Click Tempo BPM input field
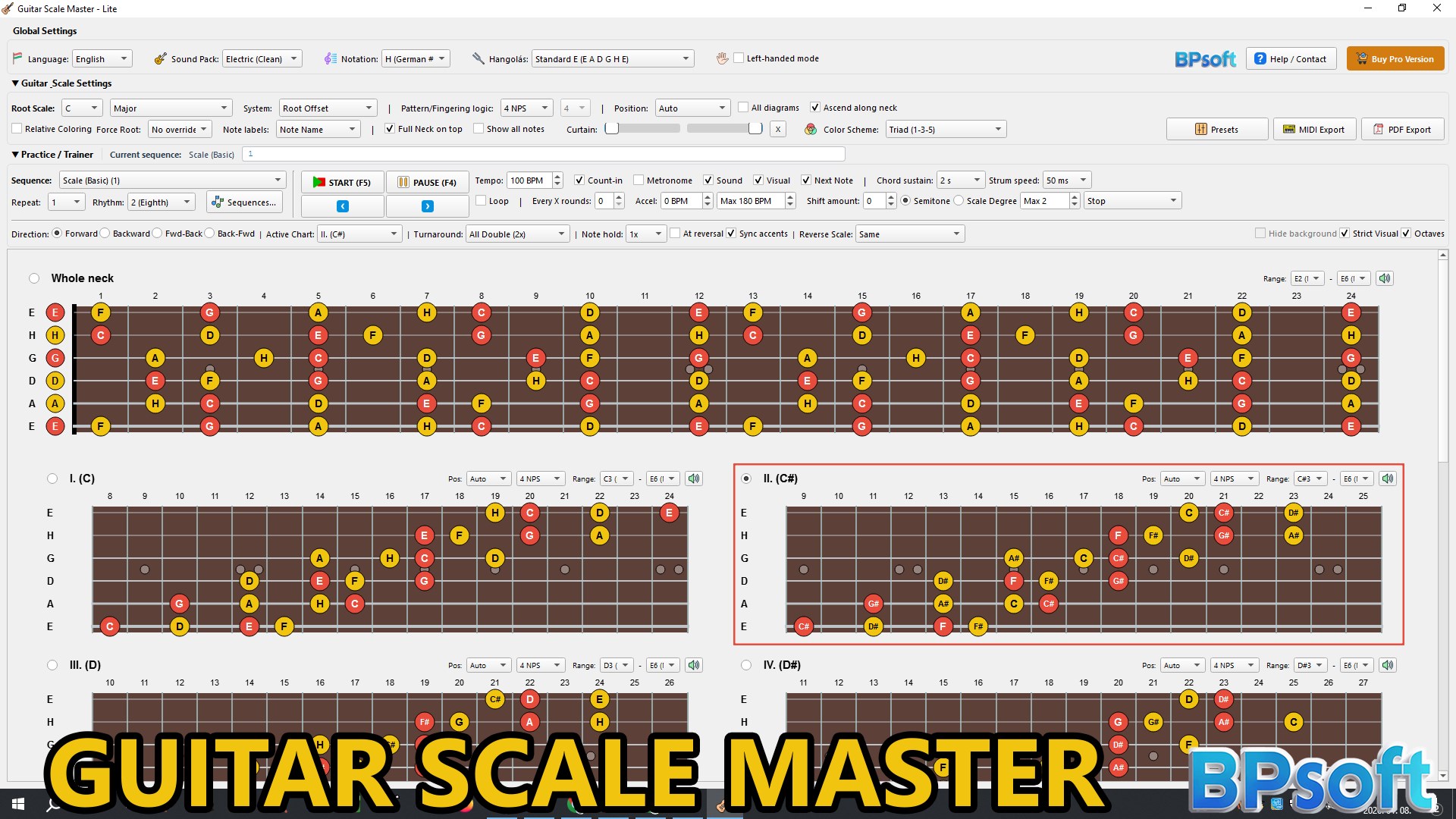1456x819 pixels. pos(529,180)
